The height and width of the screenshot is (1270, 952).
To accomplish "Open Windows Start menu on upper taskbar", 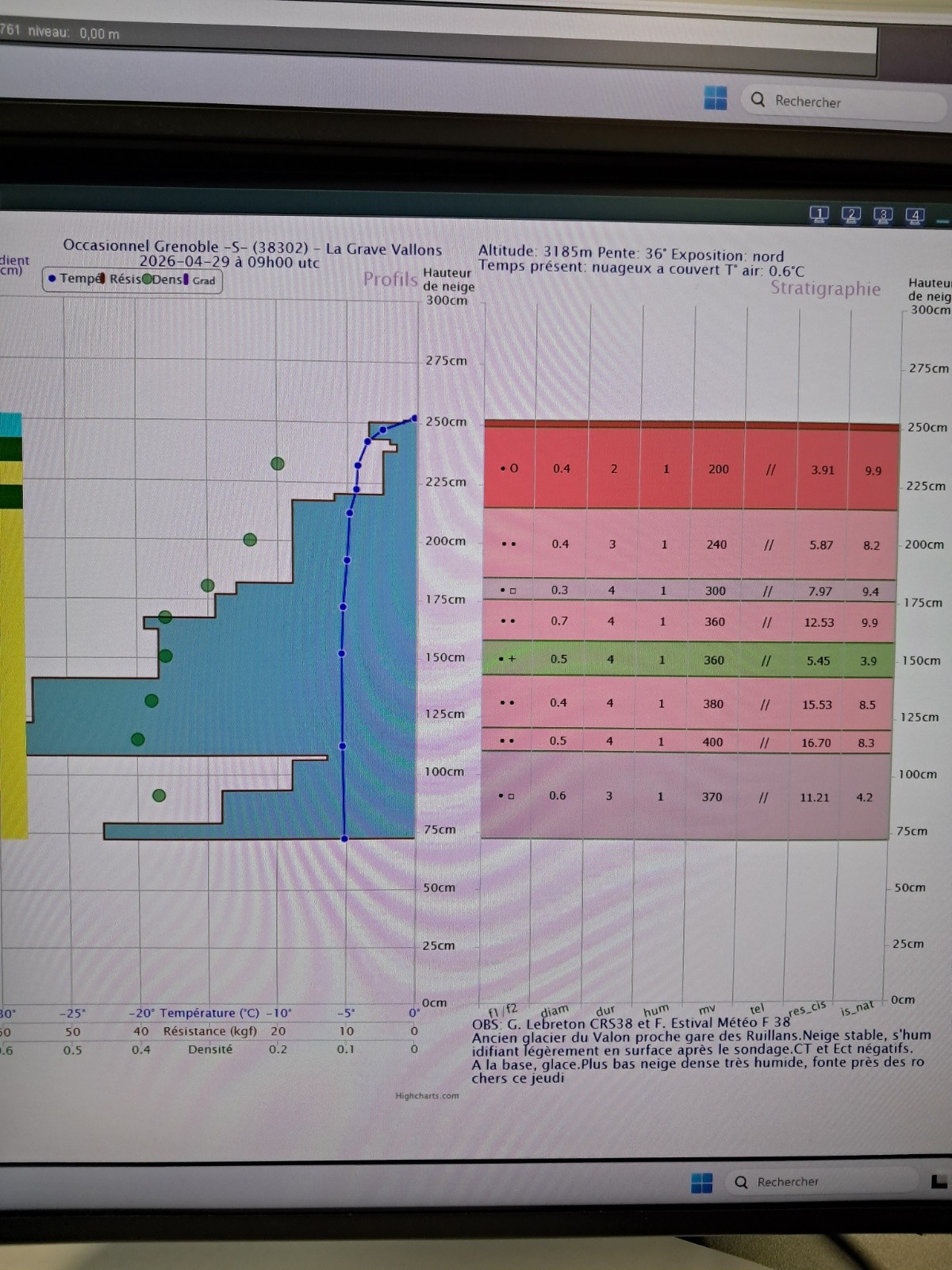I will (716, 98).
